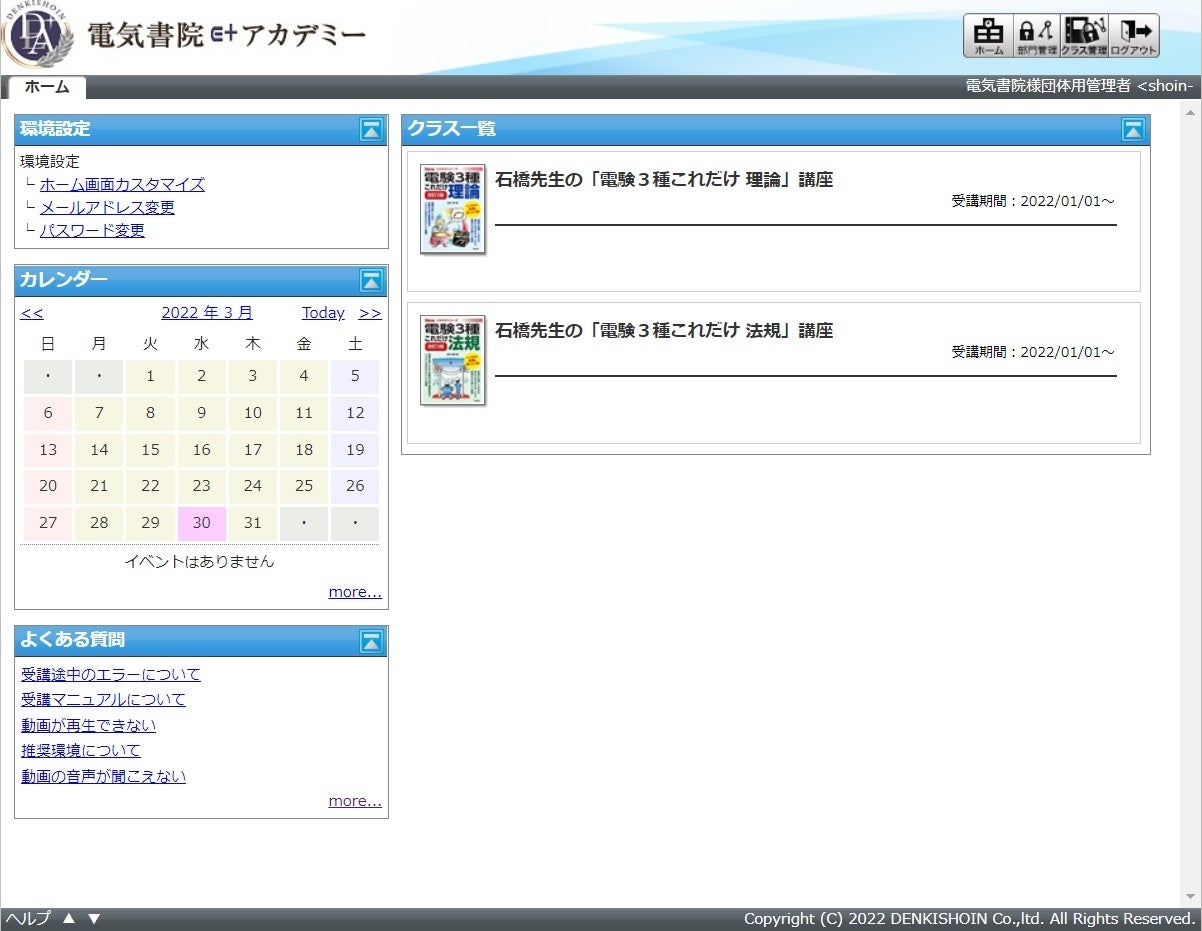Open the パスワード変更 link
This screenshot has width=1202, height=931.
pos(92,230)
